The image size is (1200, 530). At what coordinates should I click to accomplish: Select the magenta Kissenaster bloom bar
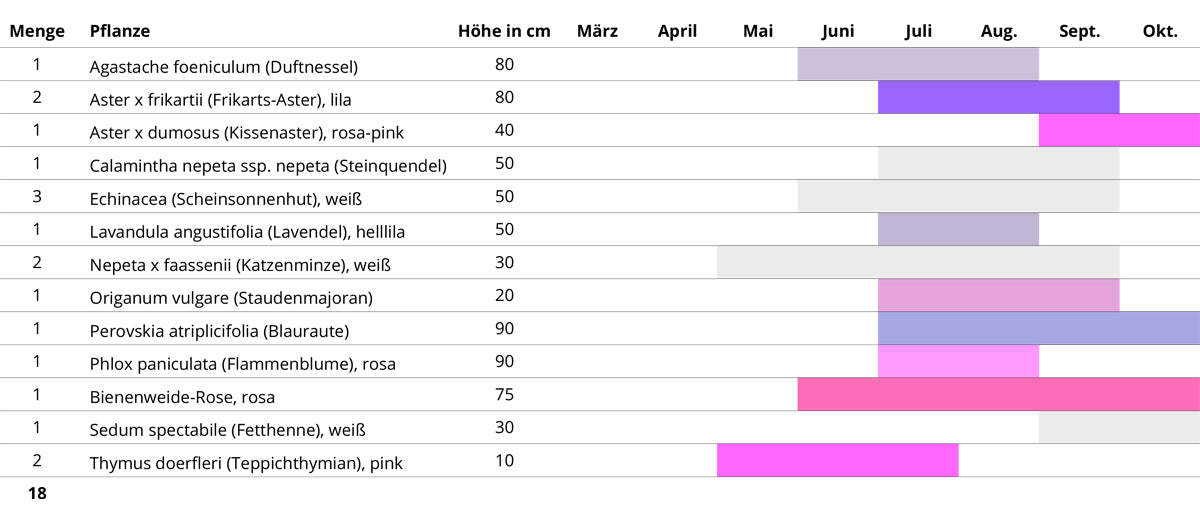[1119, 131]
